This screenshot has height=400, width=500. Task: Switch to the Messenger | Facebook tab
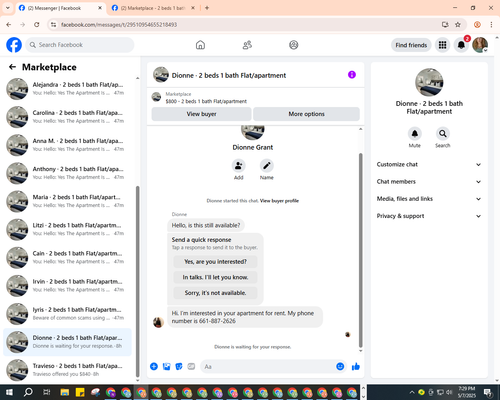(x=60, y=8)
